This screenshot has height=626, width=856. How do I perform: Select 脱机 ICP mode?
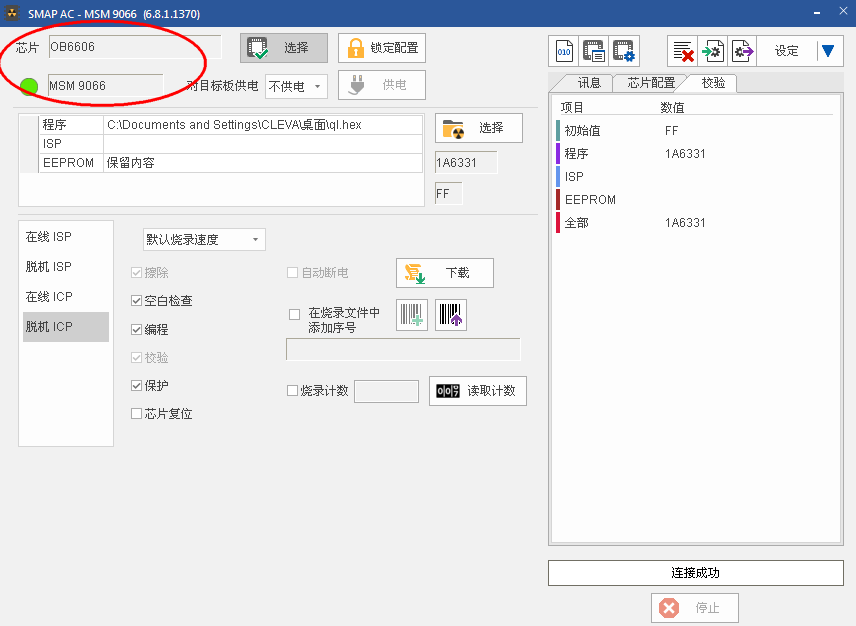tap(66, 327)
